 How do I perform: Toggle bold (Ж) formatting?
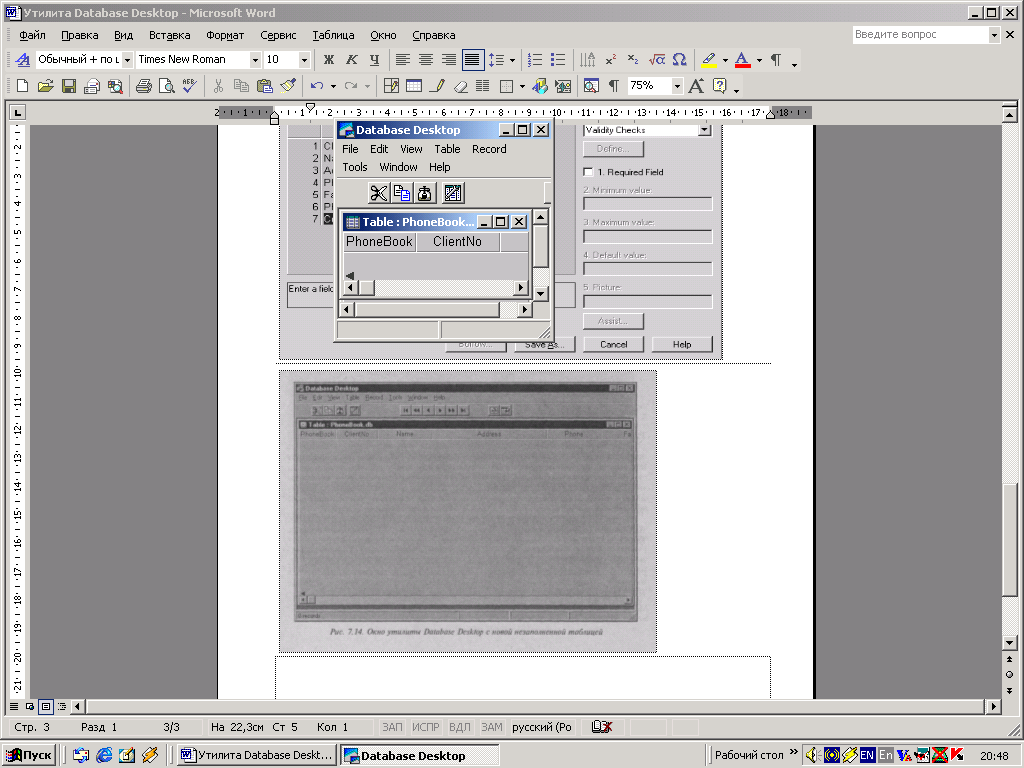point(328,59)
